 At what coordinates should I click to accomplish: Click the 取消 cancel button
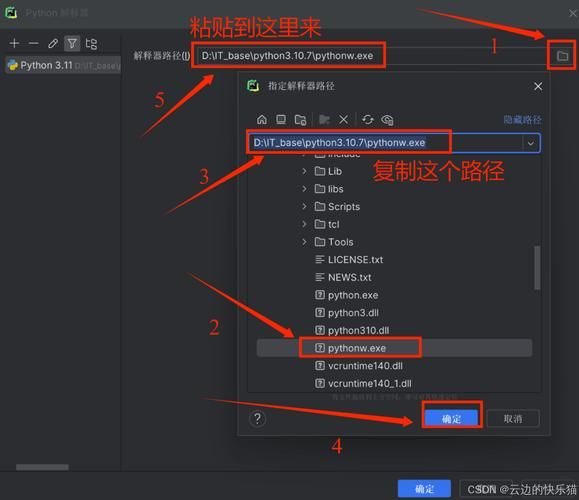point(513,418)
